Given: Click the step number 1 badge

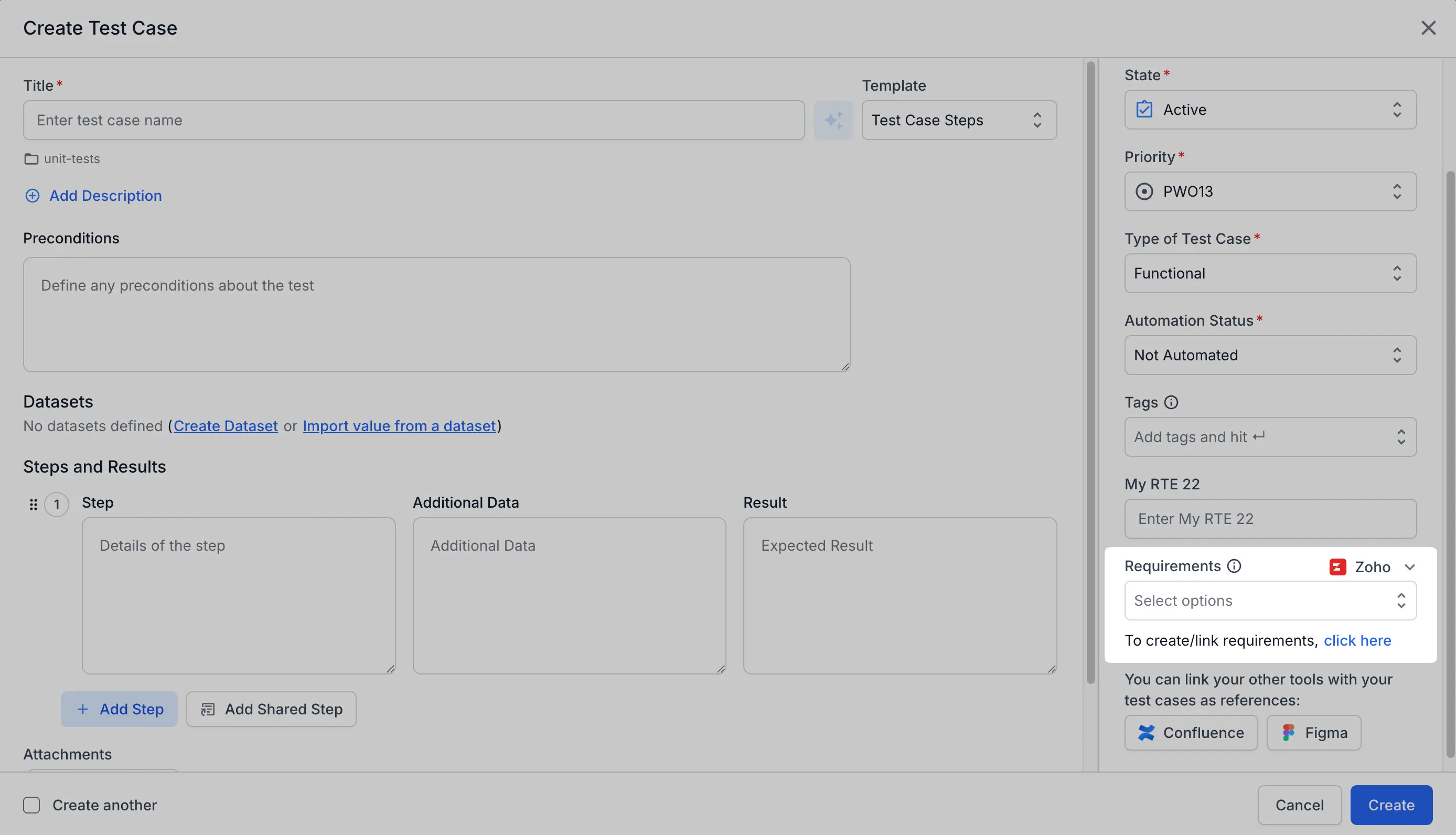Looking at the screenshot, I should 57,505.
